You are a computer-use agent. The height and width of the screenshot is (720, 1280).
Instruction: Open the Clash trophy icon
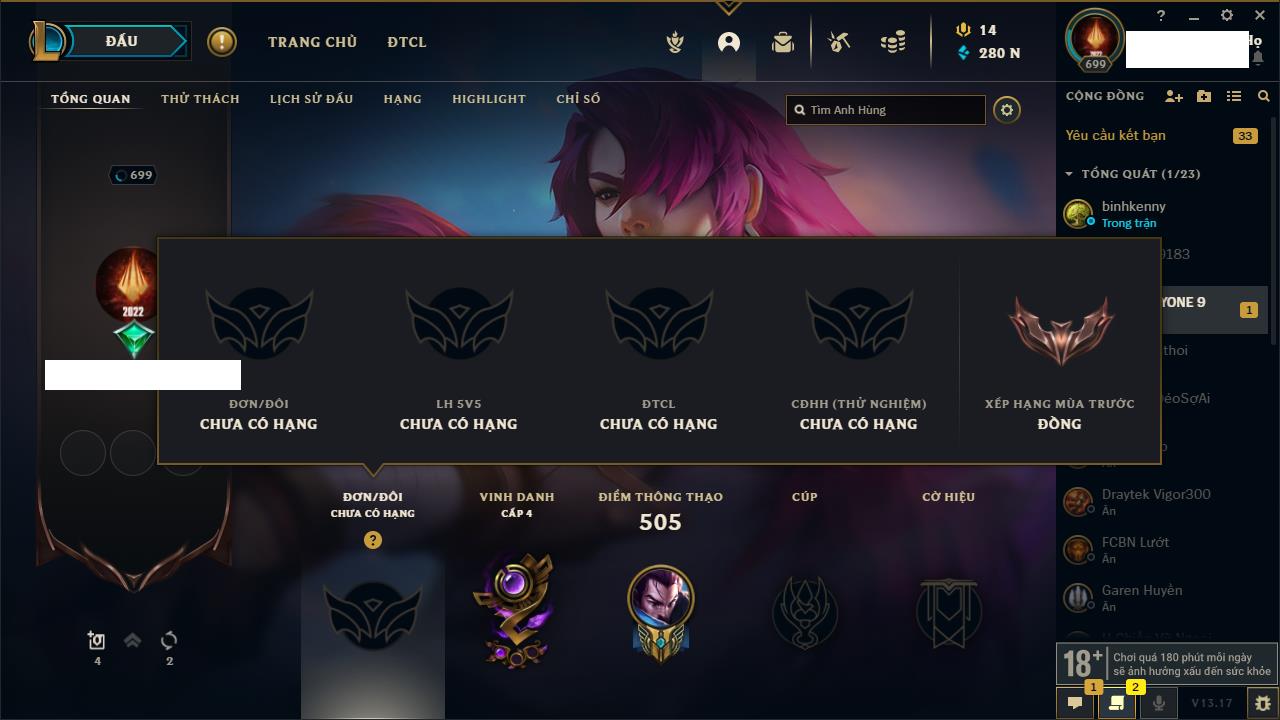coord(675,42)
